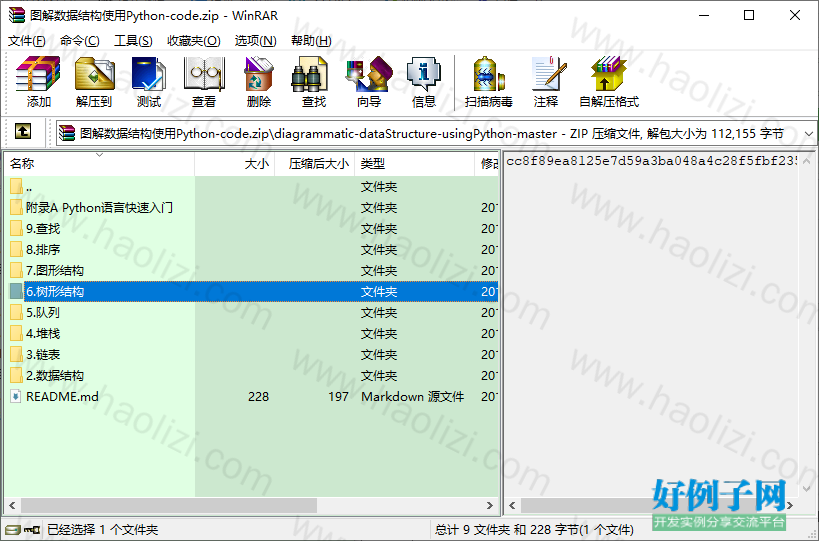This screenshot has height=541, width=819.
Task: Click the Virus Scan (扫描病毒) icon
Action: pyautogui.click(x=489, y=74)
